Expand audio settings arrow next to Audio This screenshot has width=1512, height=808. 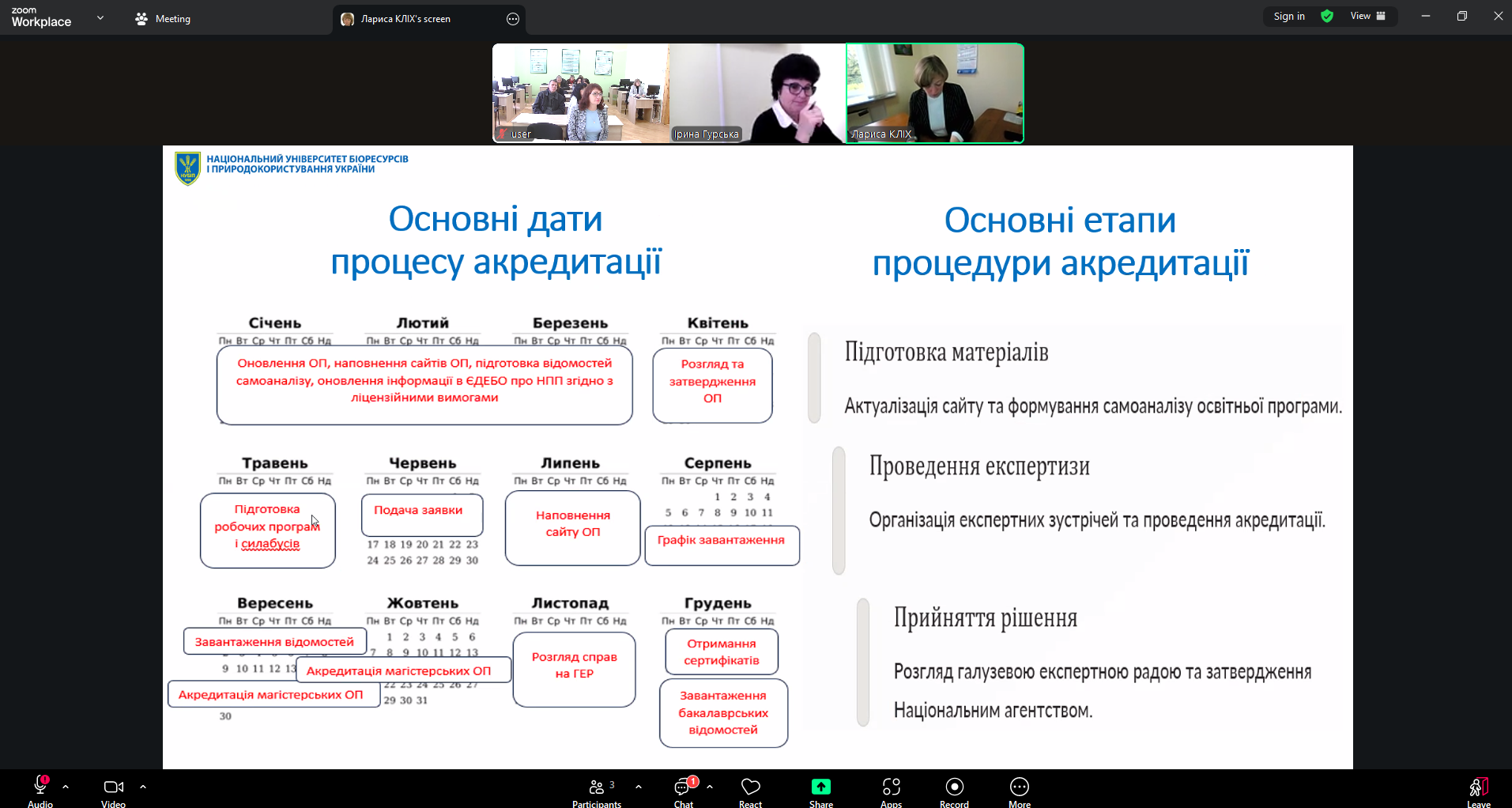pos(66,787)
